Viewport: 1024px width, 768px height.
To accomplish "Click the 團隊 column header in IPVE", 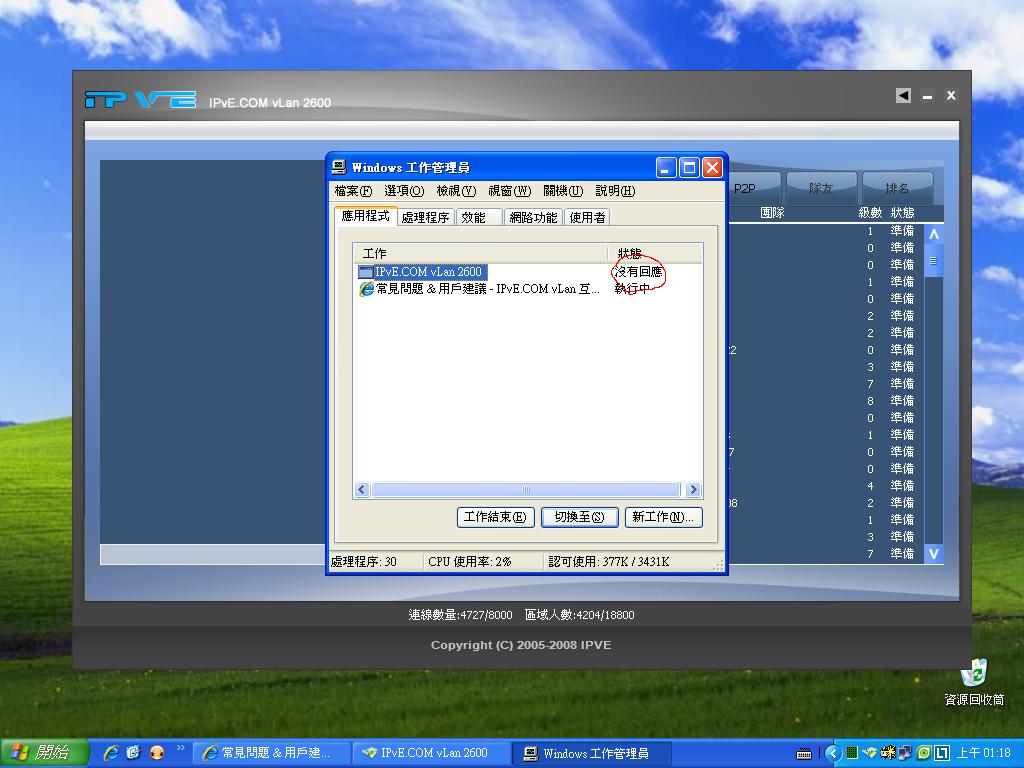I will [x=772, y=213].
